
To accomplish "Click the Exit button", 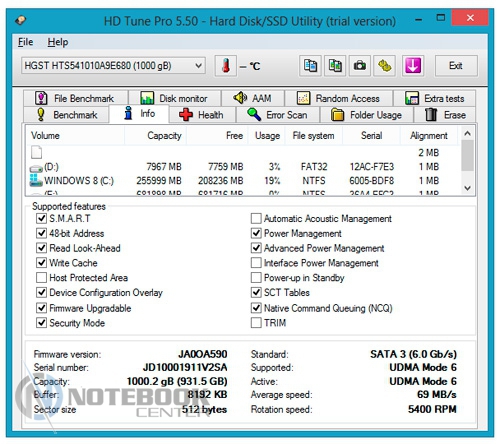I will (x=456, y=66).
